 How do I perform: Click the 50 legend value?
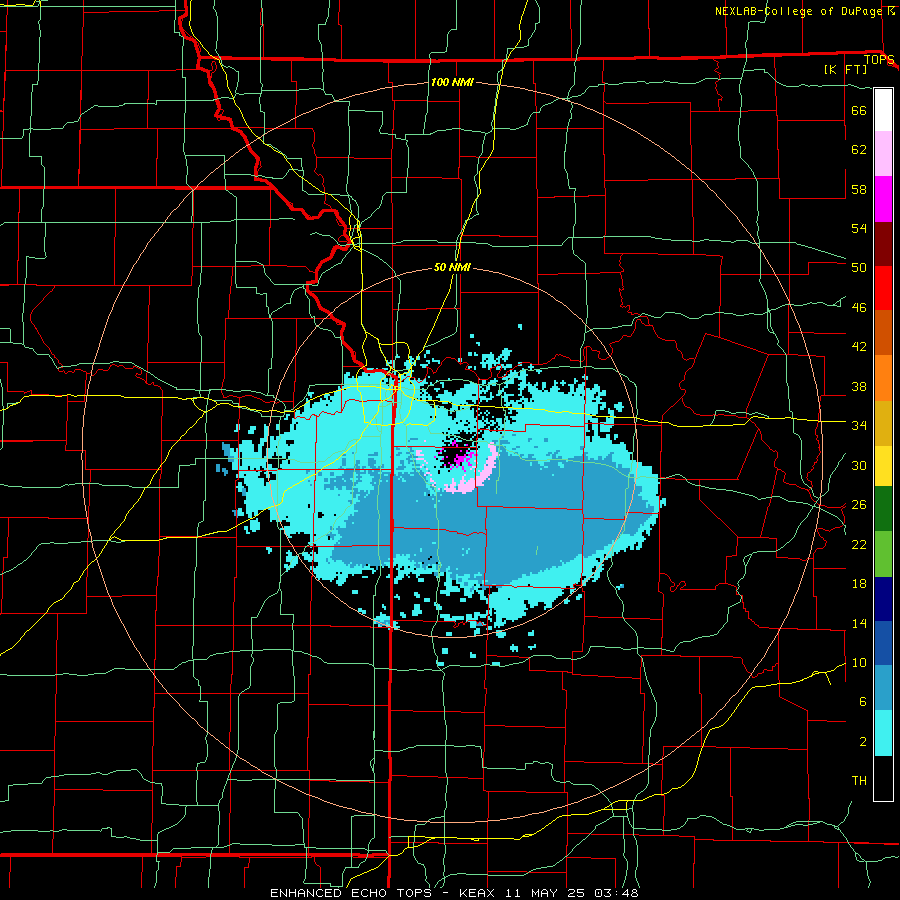point(859,267)
